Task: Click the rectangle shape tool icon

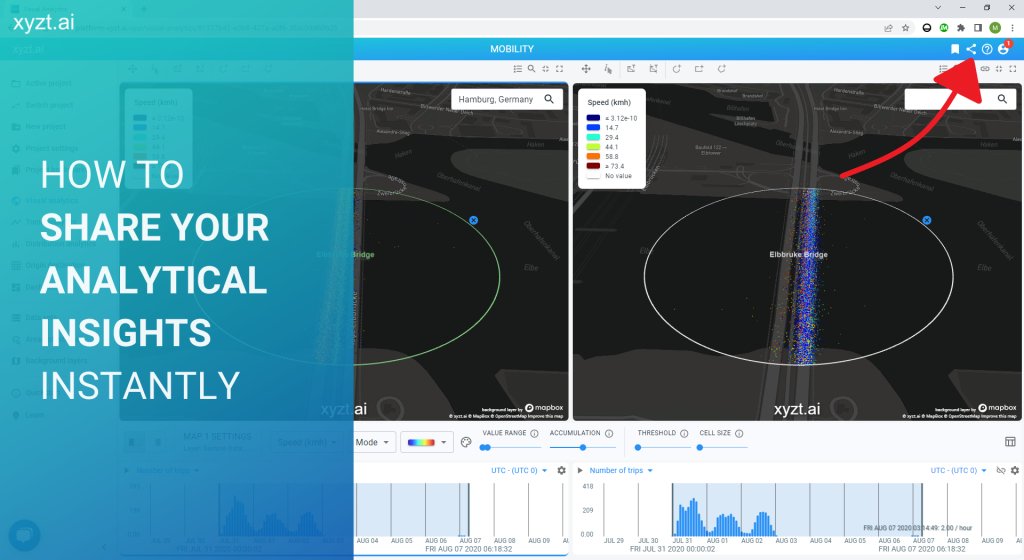Action: click(x=699, y=69)
